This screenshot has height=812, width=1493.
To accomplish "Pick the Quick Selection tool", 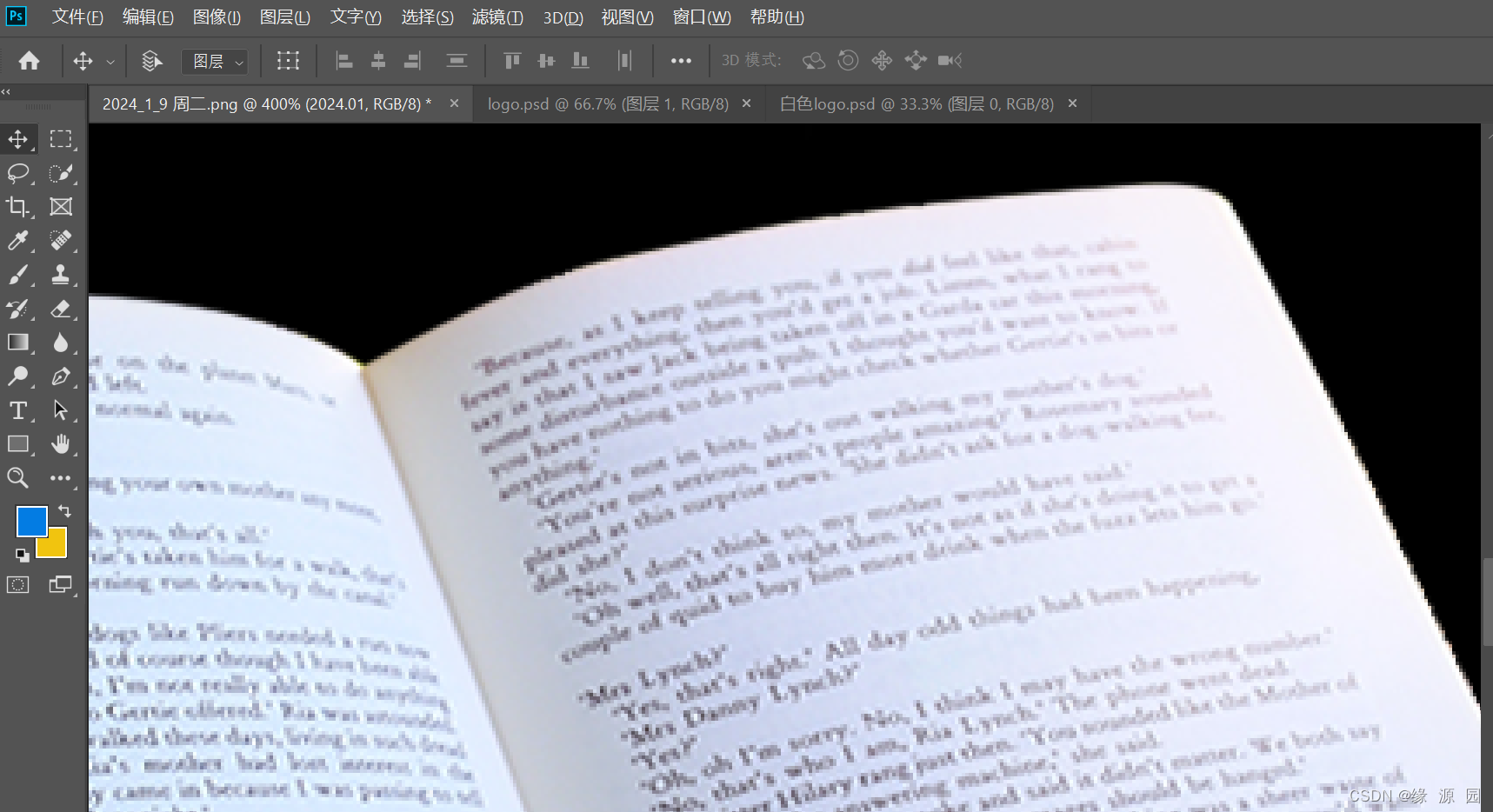I will tap(61, 173).
